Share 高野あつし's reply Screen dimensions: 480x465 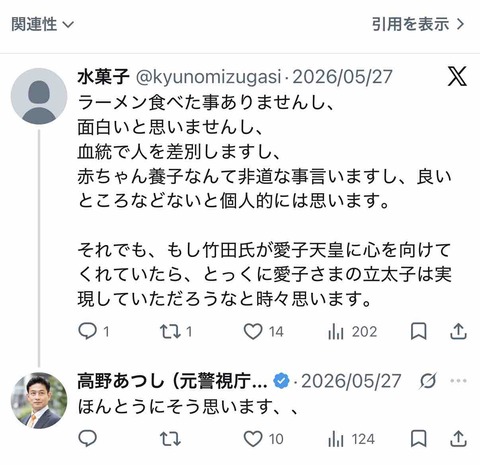pyautogui.click(x=458, y=439)
